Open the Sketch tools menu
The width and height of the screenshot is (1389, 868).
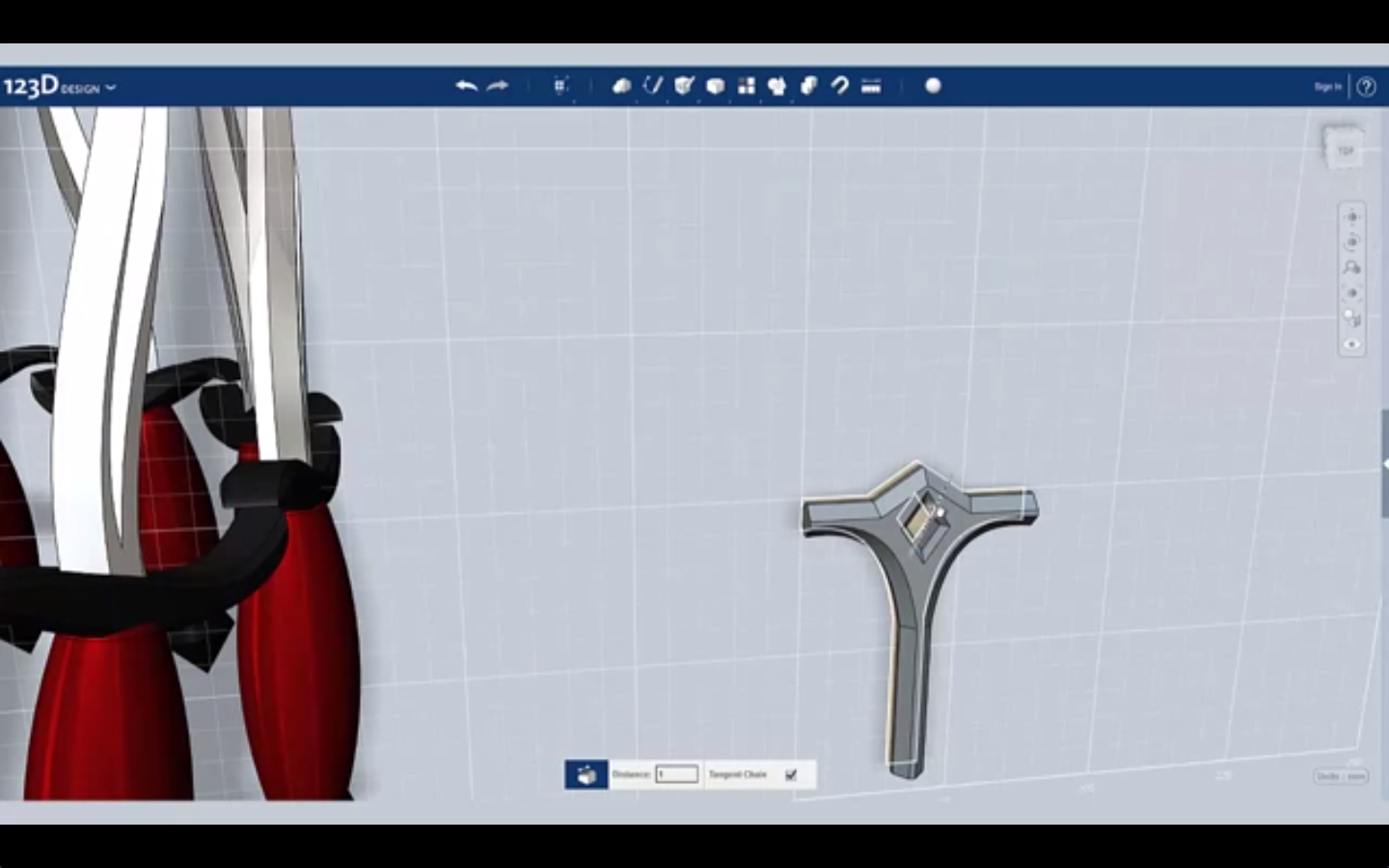pyautogui.click(x=653, y=86)
